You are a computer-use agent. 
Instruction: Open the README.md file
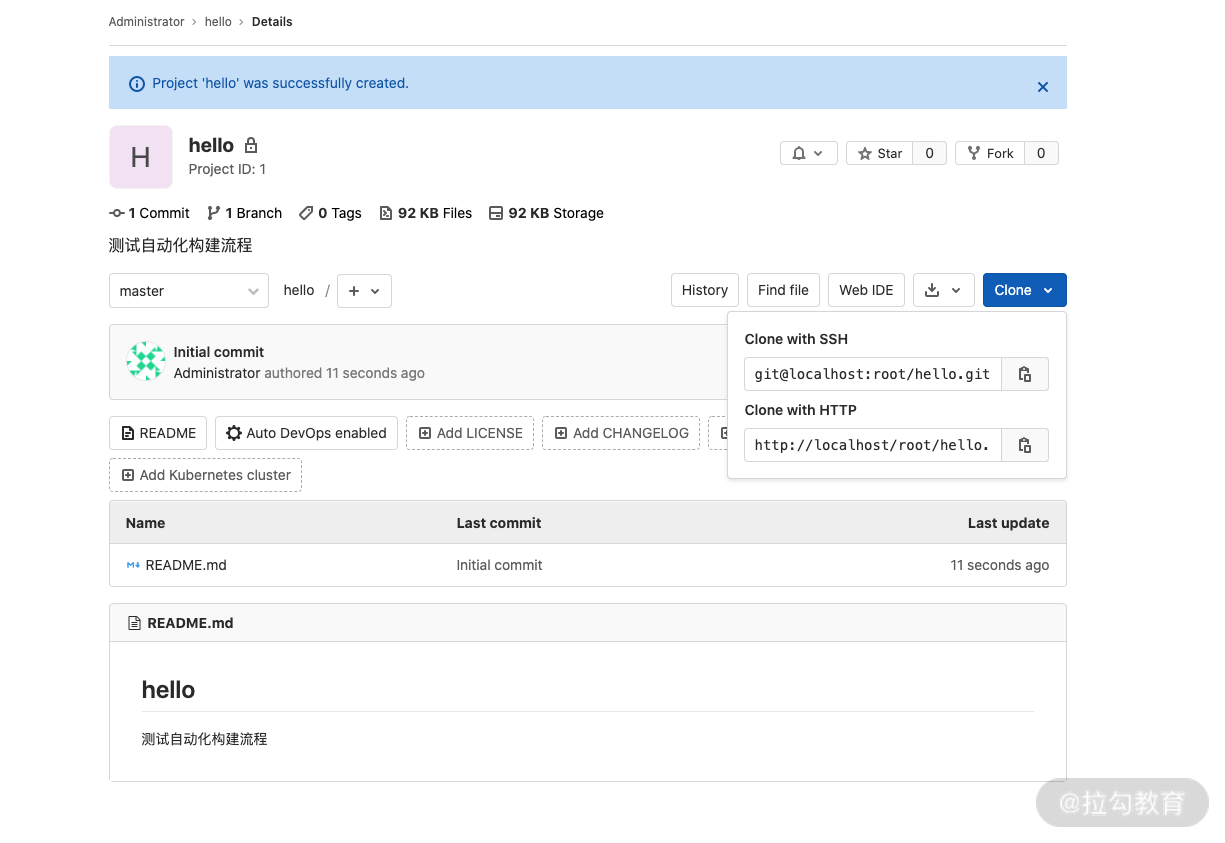tap(186, 565)
